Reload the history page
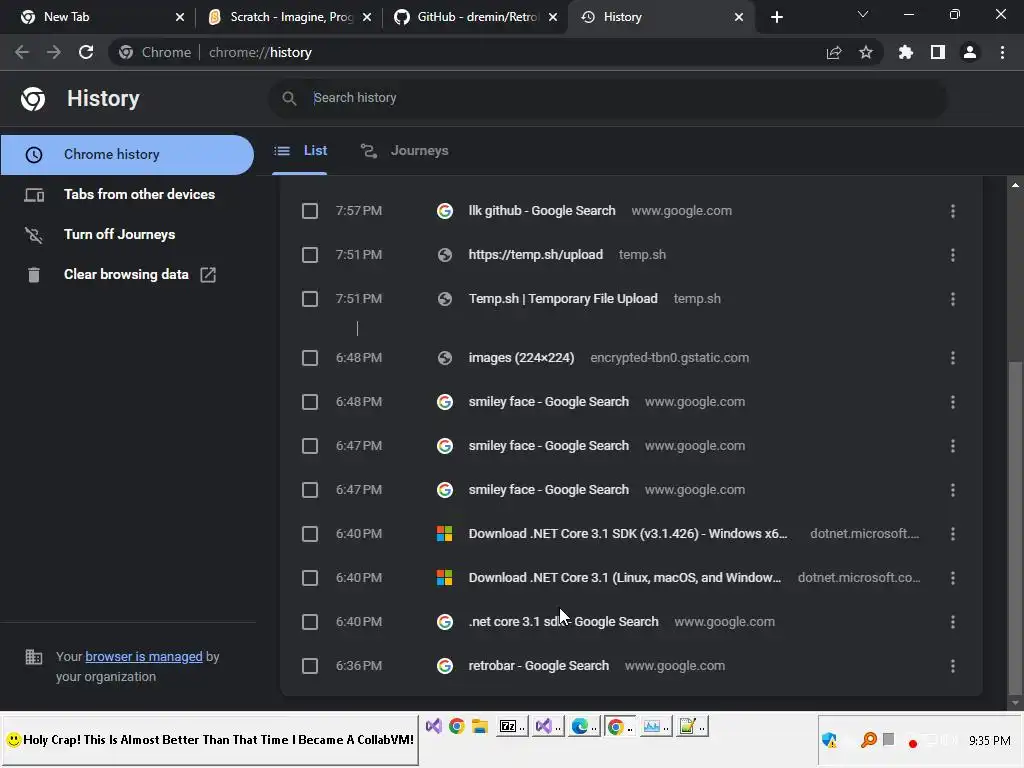The image size is (1024, 768). (86, 52)
